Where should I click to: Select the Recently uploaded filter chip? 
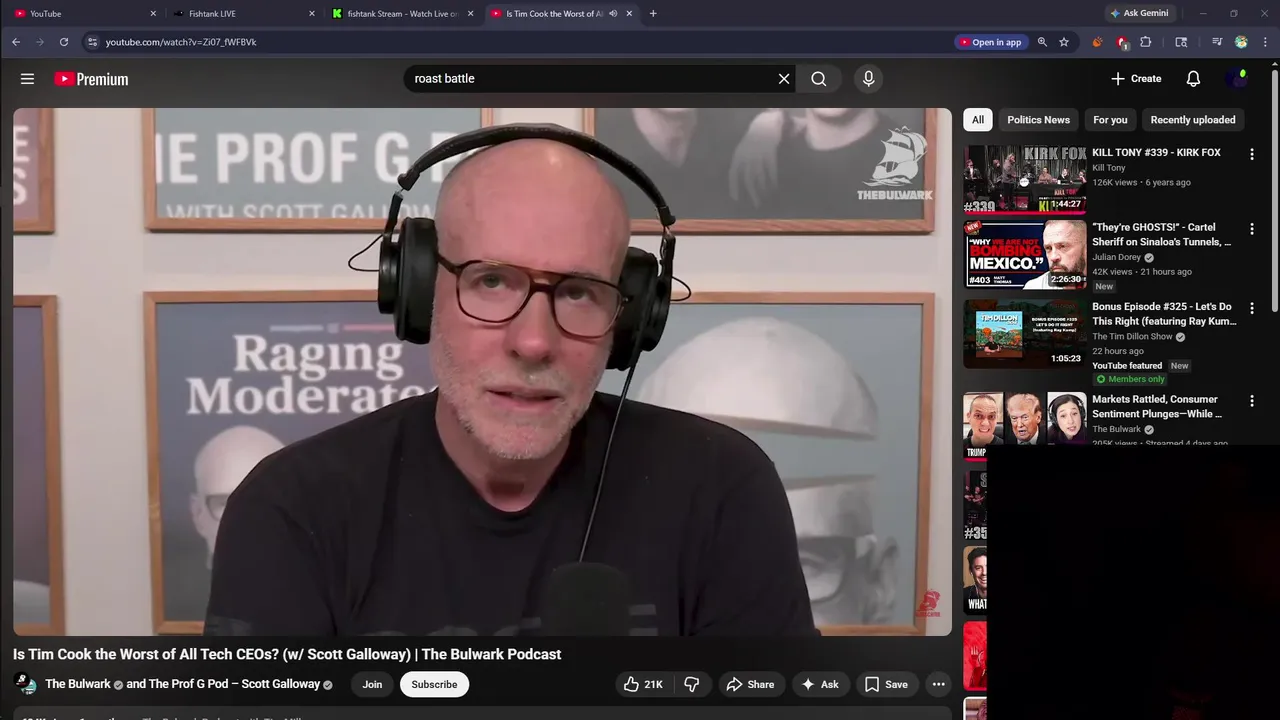(1192, 120)
